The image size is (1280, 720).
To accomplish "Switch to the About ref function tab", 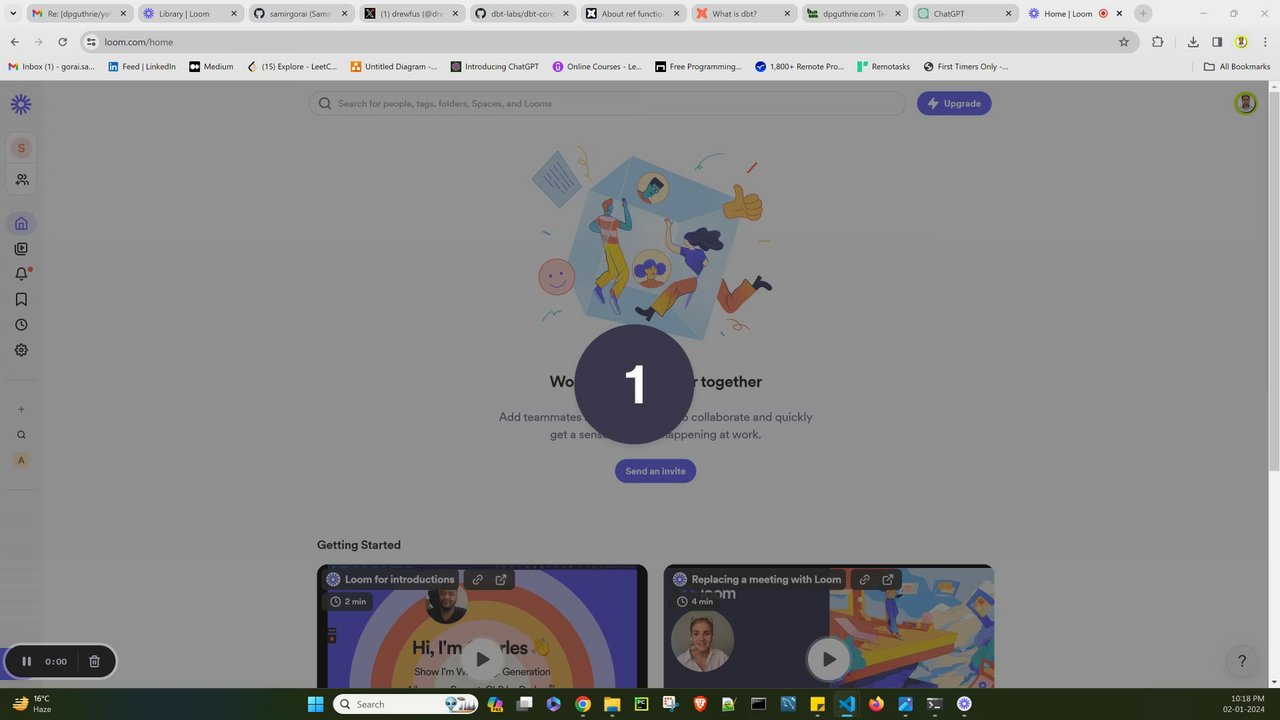I will pos(632,14).
